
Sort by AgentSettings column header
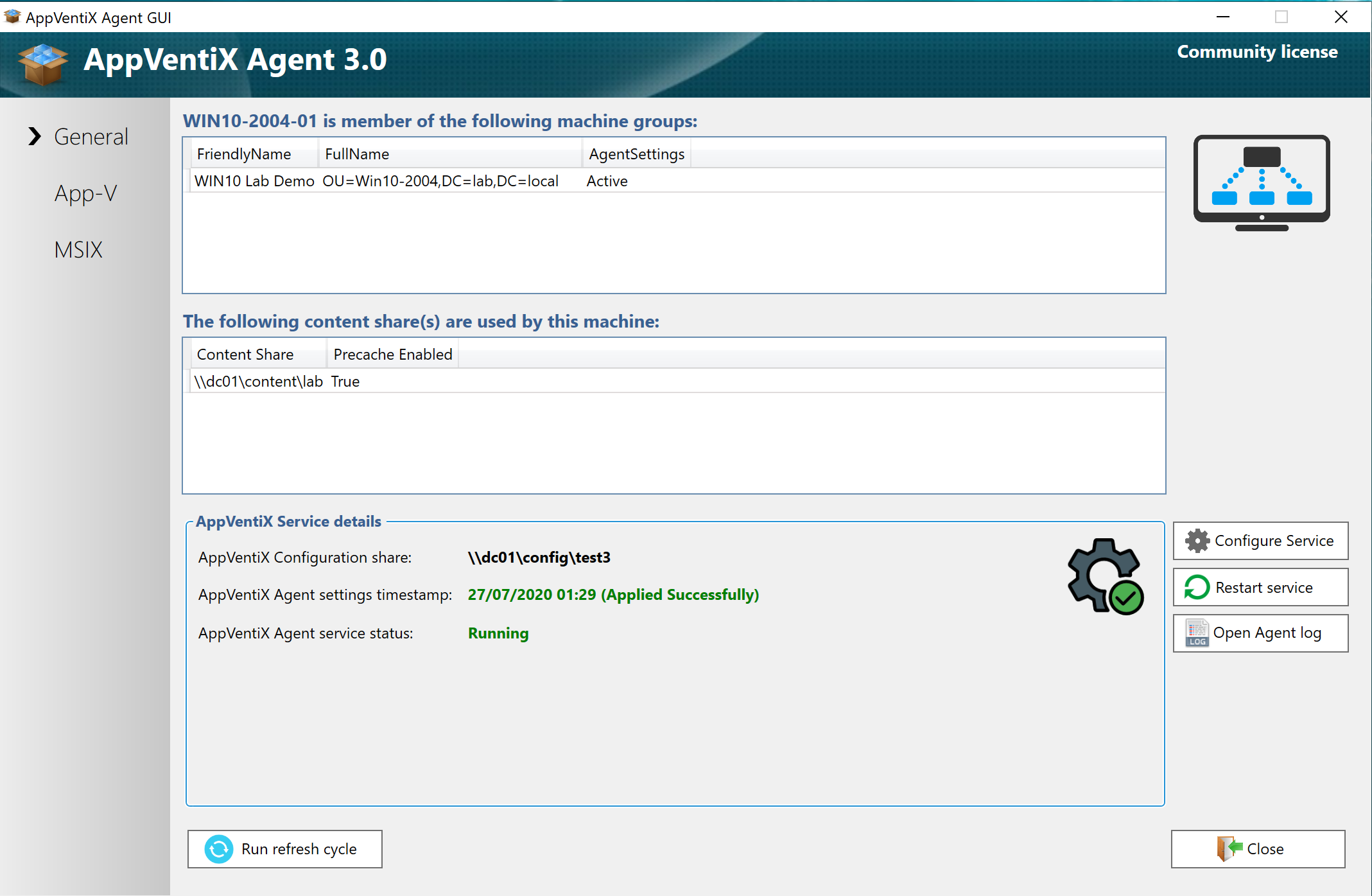(x=637, y=154)
